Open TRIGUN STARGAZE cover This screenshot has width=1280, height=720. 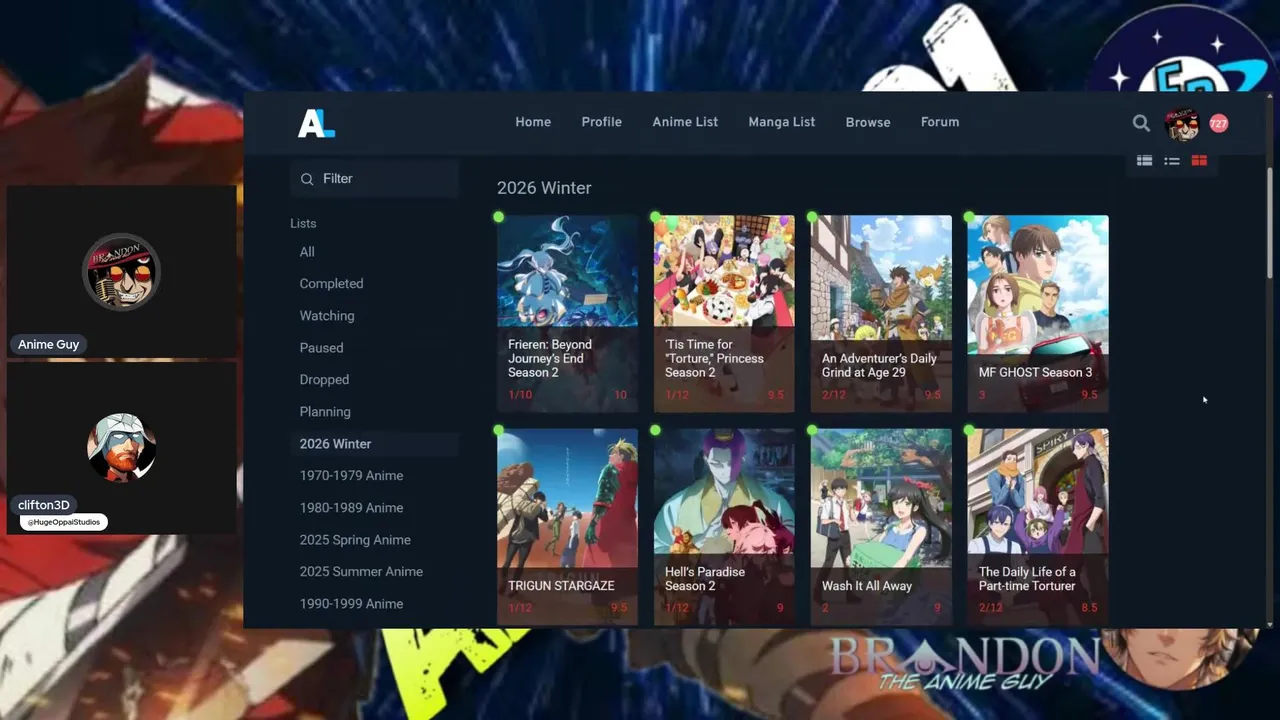(567, 527)
